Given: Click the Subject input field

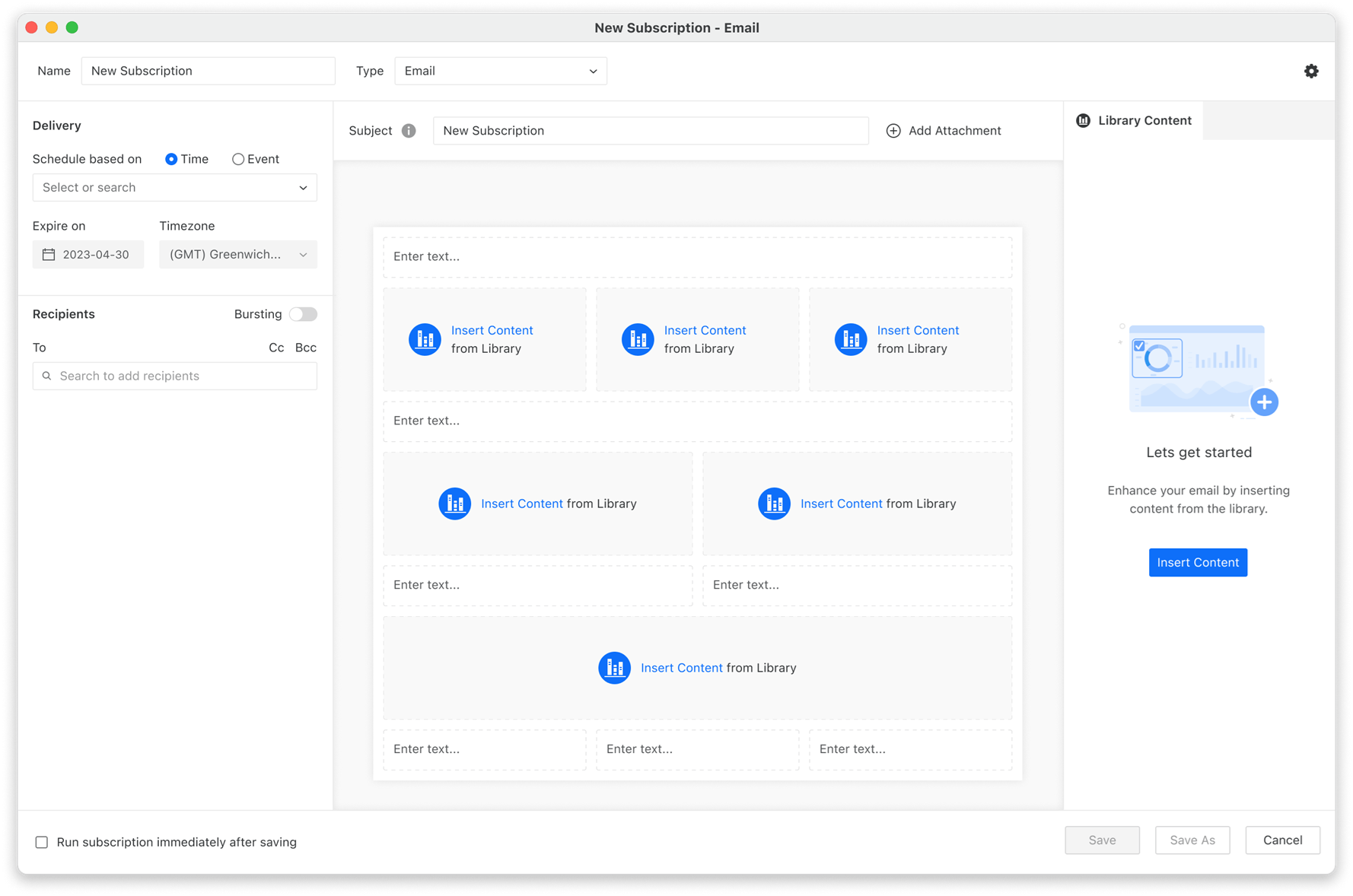Looking at the screenshot, I should coord(651,130).
